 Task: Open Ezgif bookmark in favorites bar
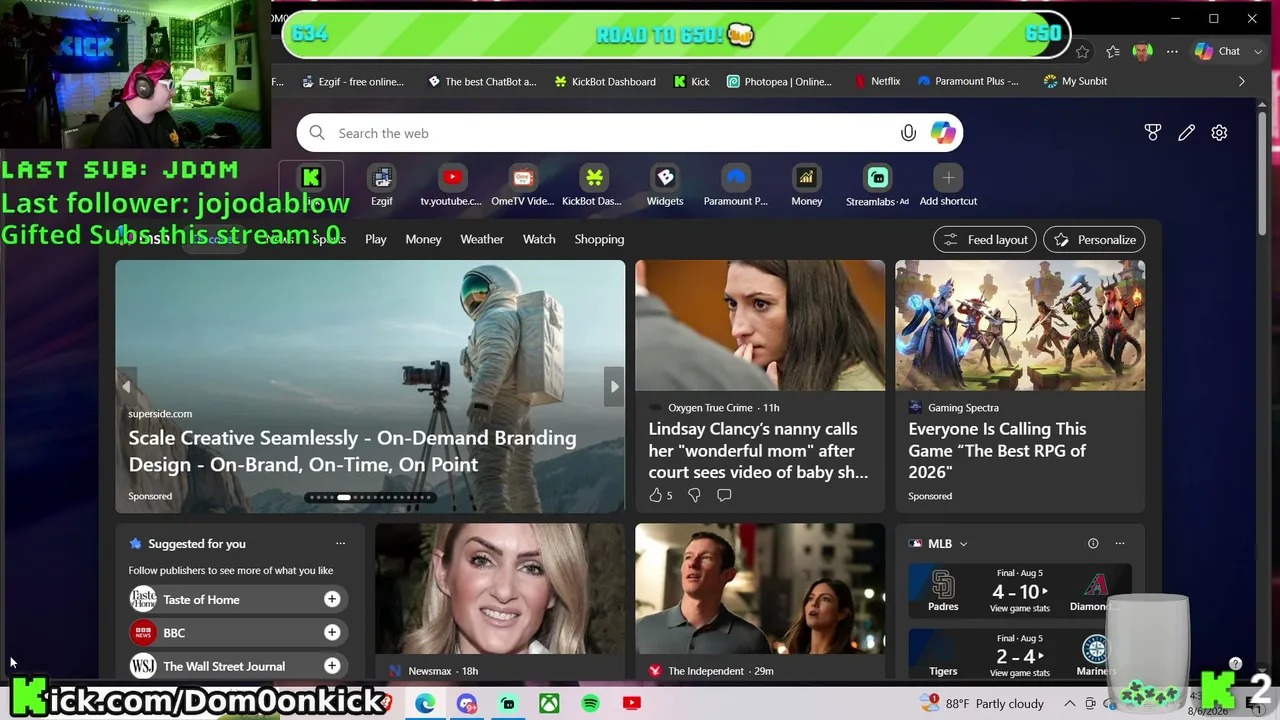click(351, 81)
